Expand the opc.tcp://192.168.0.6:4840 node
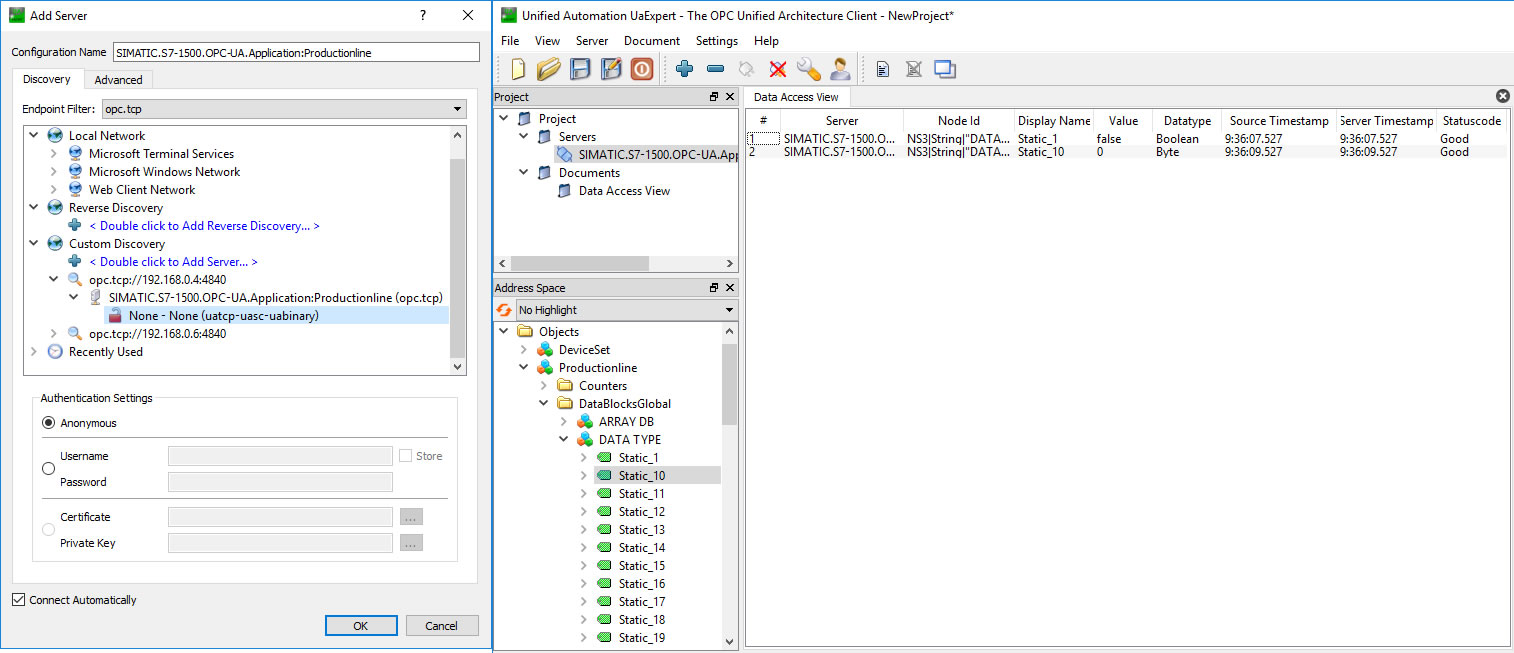1514x653 pixels. [x=54, y=334]
